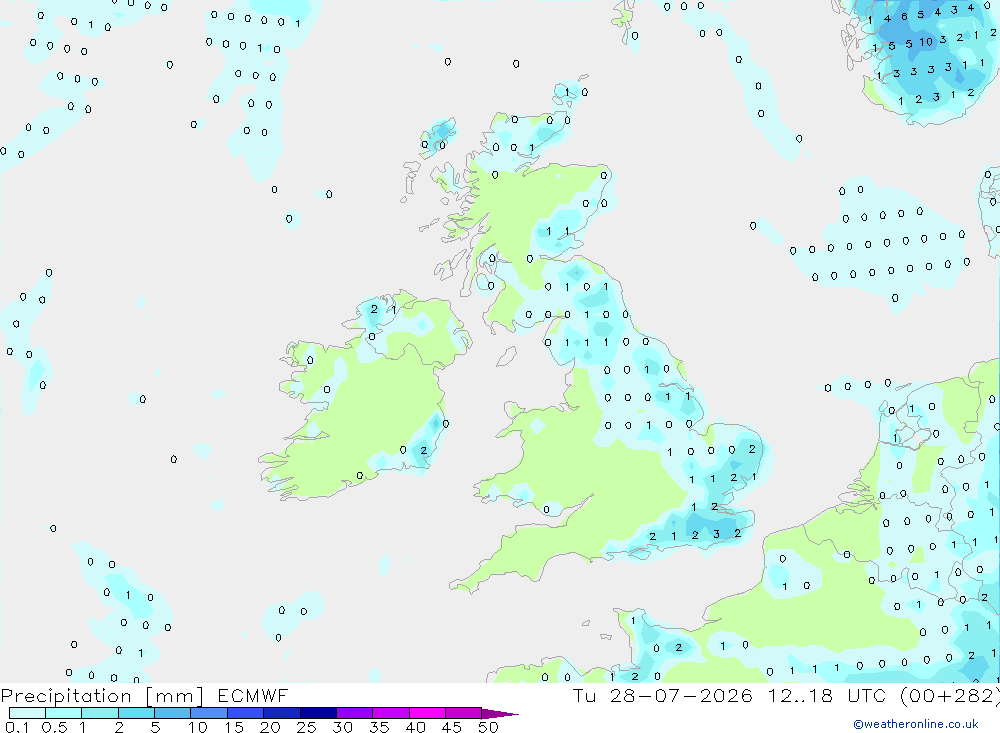Pick the 2–5 mm legend color swatch

(x=136, y=713)
